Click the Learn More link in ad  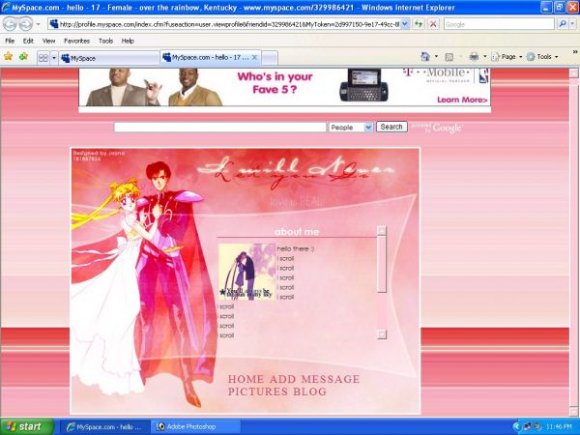(462, 100)
